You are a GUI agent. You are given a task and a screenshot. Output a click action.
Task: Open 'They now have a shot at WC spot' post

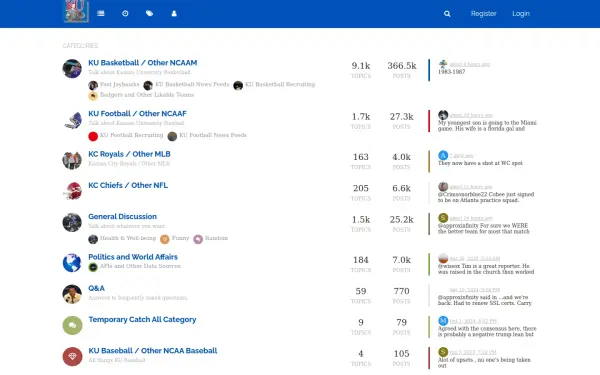pos(480,163)
